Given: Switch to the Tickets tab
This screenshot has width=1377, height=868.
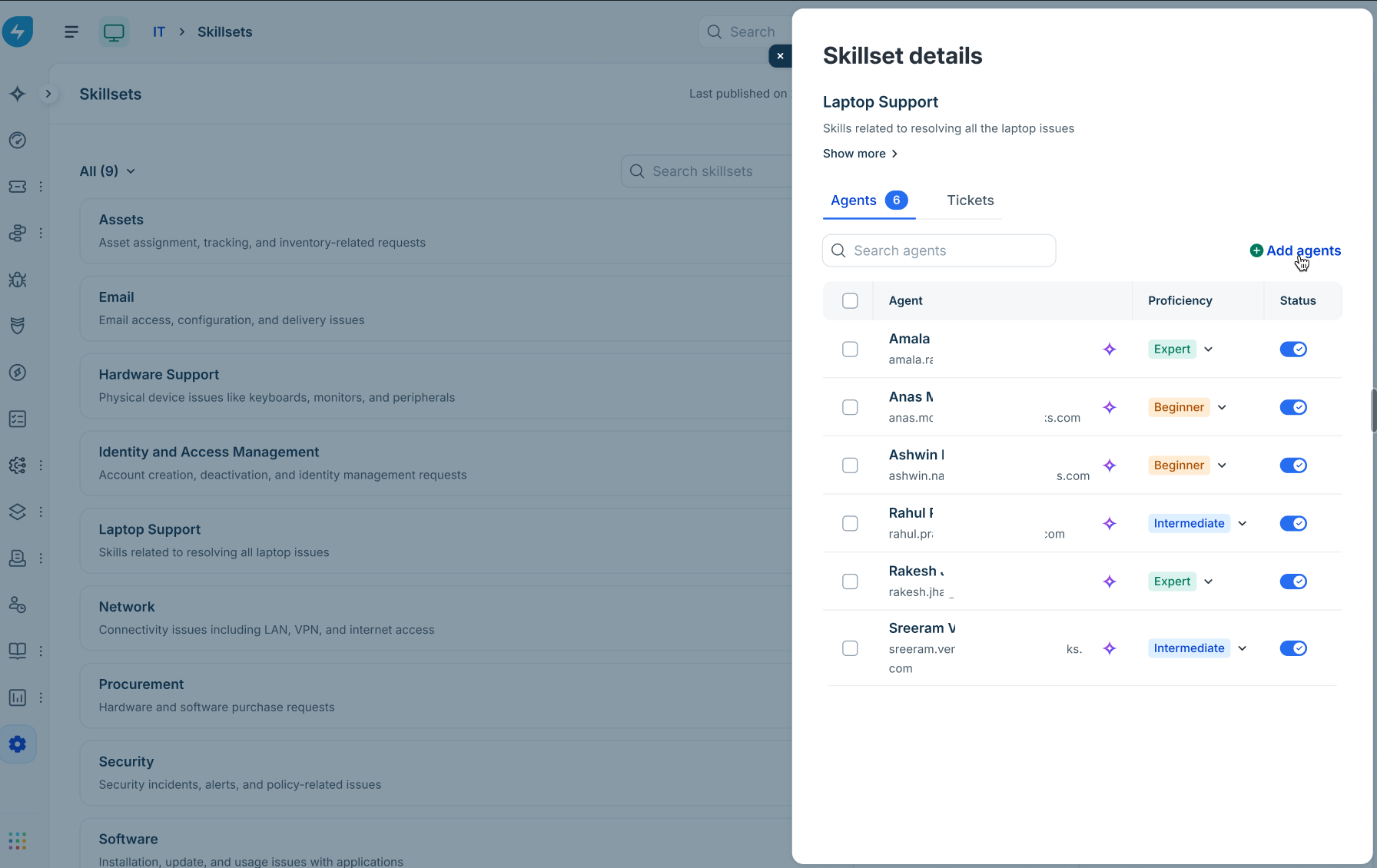Looking at the screenshot, I should pos(970,200).
